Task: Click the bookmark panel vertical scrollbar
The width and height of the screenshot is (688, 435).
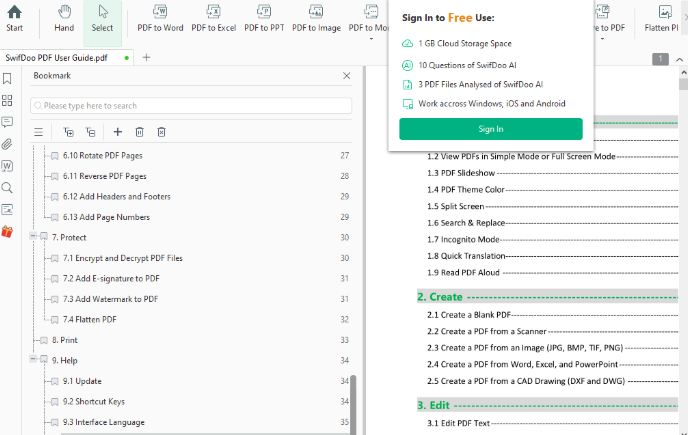Action: point(353,404)
